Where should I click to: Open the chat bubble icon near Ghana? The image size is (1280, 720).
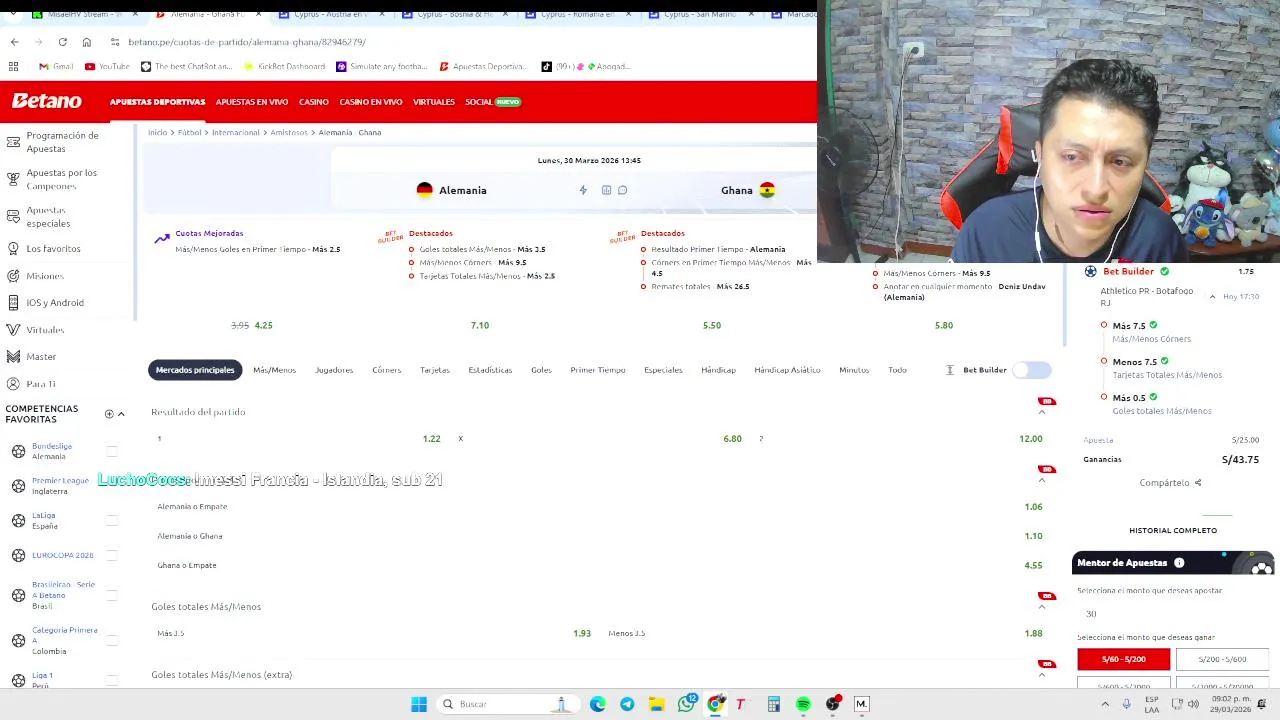622,190
